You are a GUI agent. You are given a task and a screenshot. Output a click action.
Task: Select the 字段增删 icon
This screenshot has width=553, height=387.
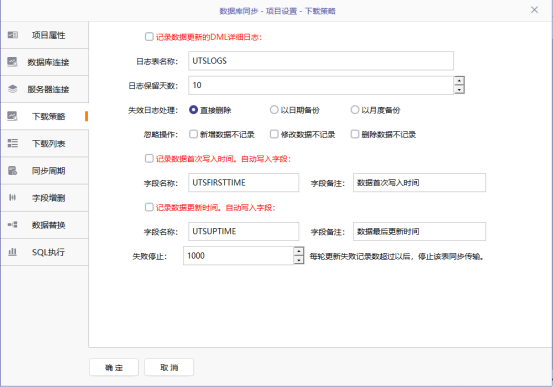[12, 197]
